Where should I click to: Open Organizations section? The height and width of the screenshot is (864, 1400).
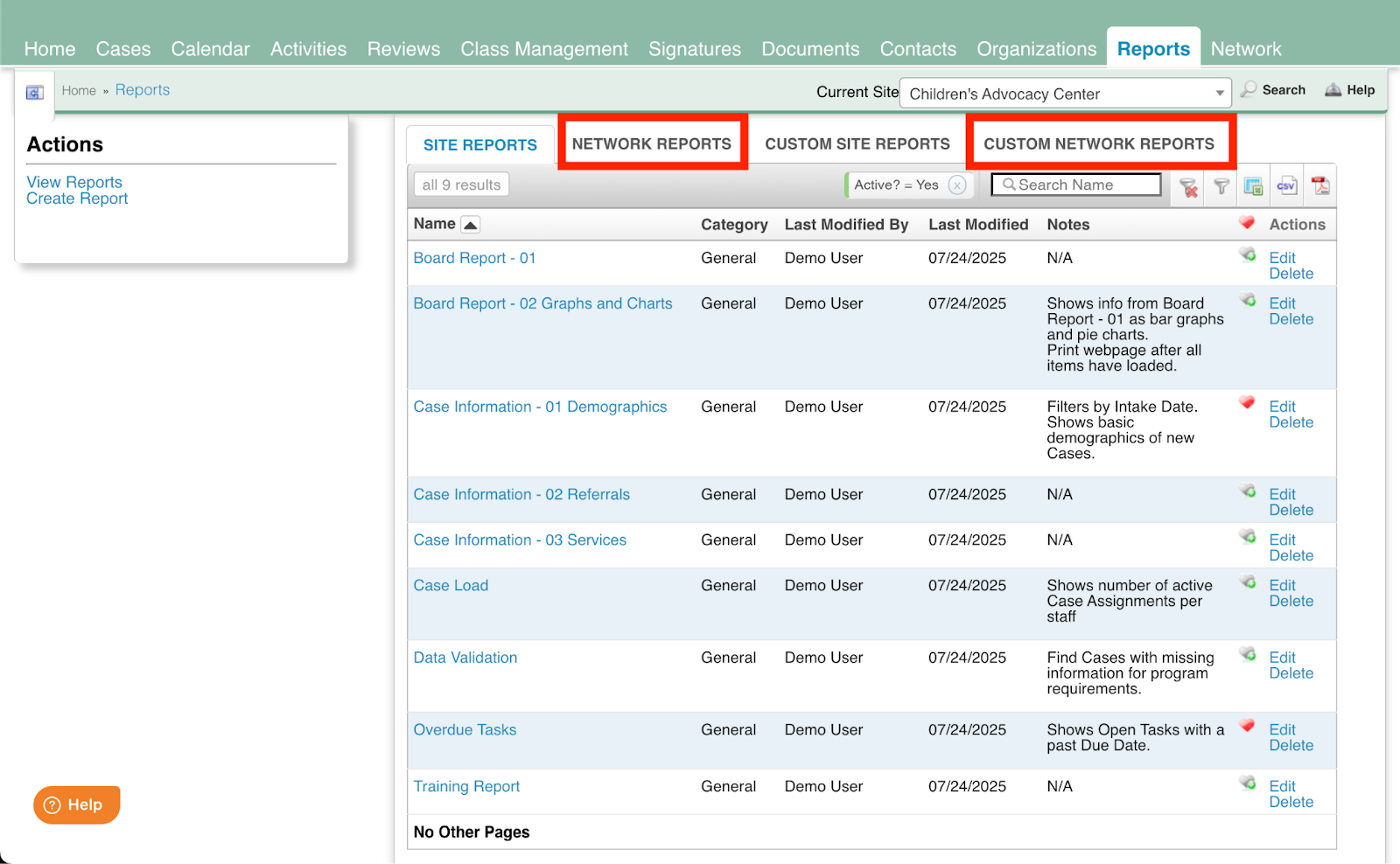pyautogui.click(x=1037, y=49)
